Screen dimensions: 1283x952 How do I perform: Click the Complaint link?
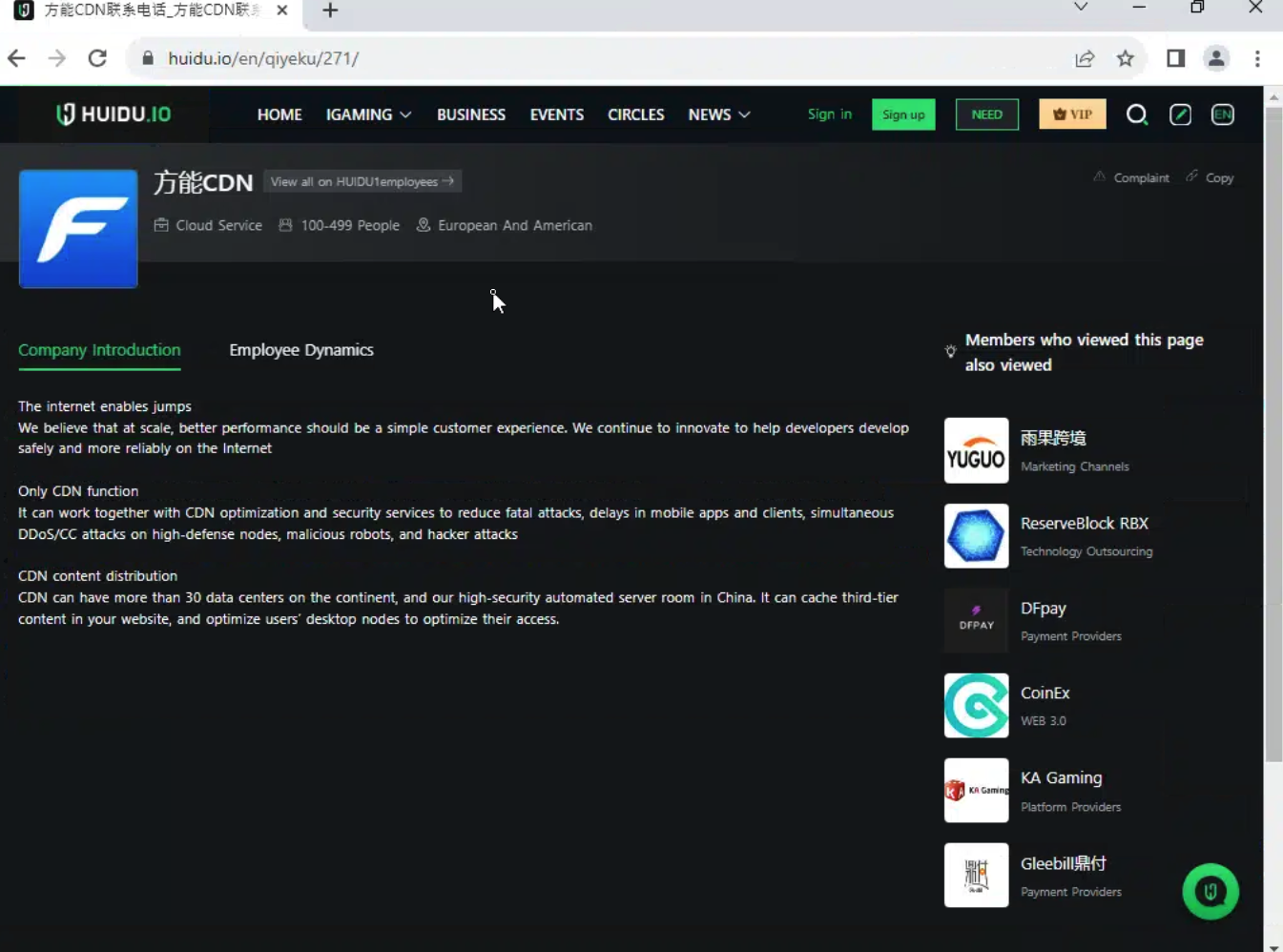[1131, 177]
